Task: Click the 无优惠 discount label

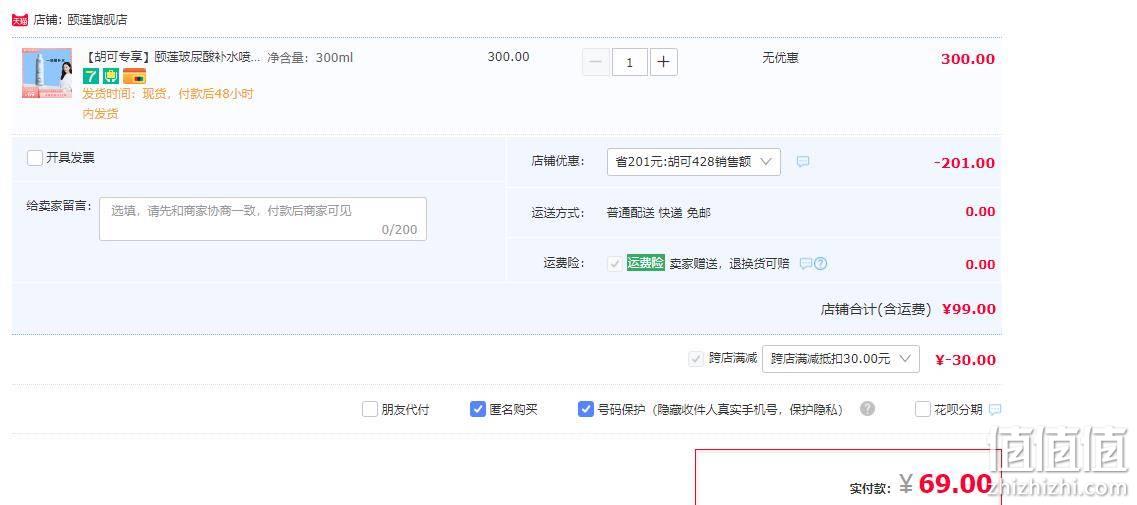Action: (x=780, y=57)
